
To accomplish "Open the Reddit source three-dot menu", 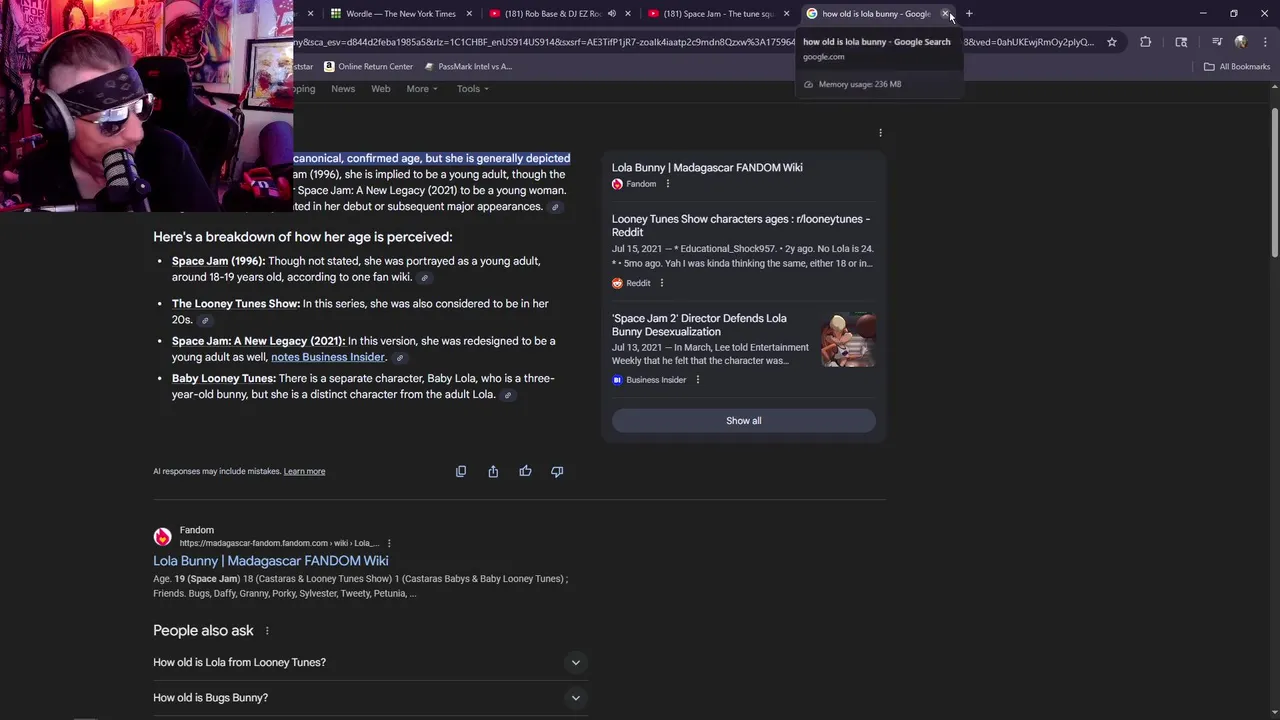I will click(x=661, y=283).
